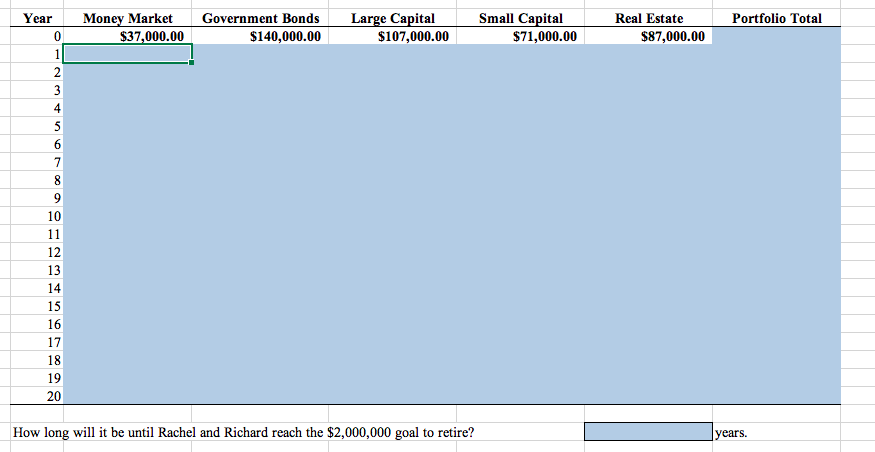Click the fill handle of the selected cell
The height and width of the screenshot is (452, 875).
click(192, 62)
